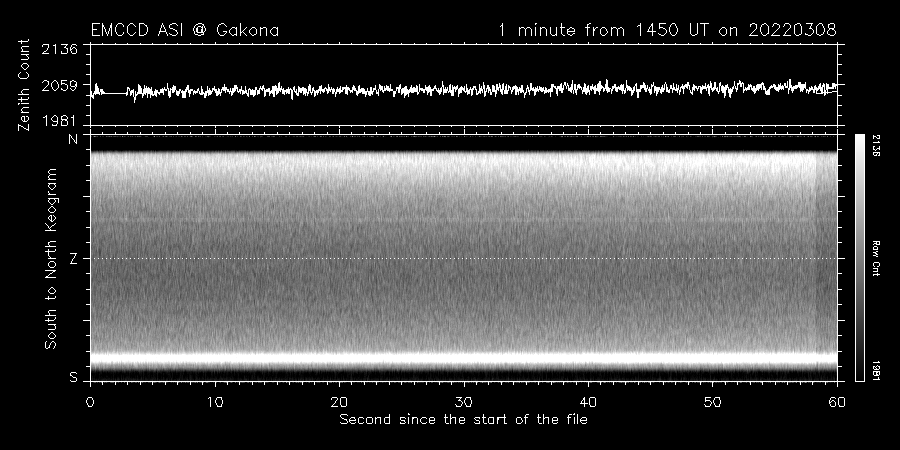Click the Z (zenith) label on keogram axis

(73, 259)
